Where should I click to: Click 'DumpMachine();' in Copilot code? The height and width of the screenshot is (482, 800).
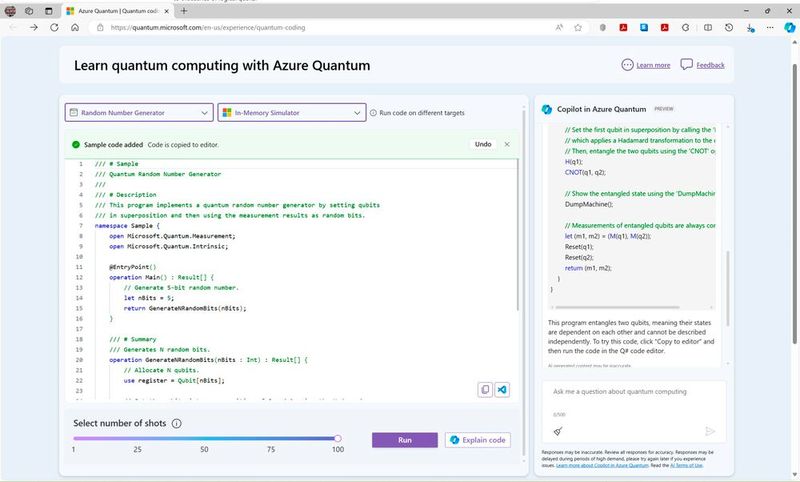(589, 204)
